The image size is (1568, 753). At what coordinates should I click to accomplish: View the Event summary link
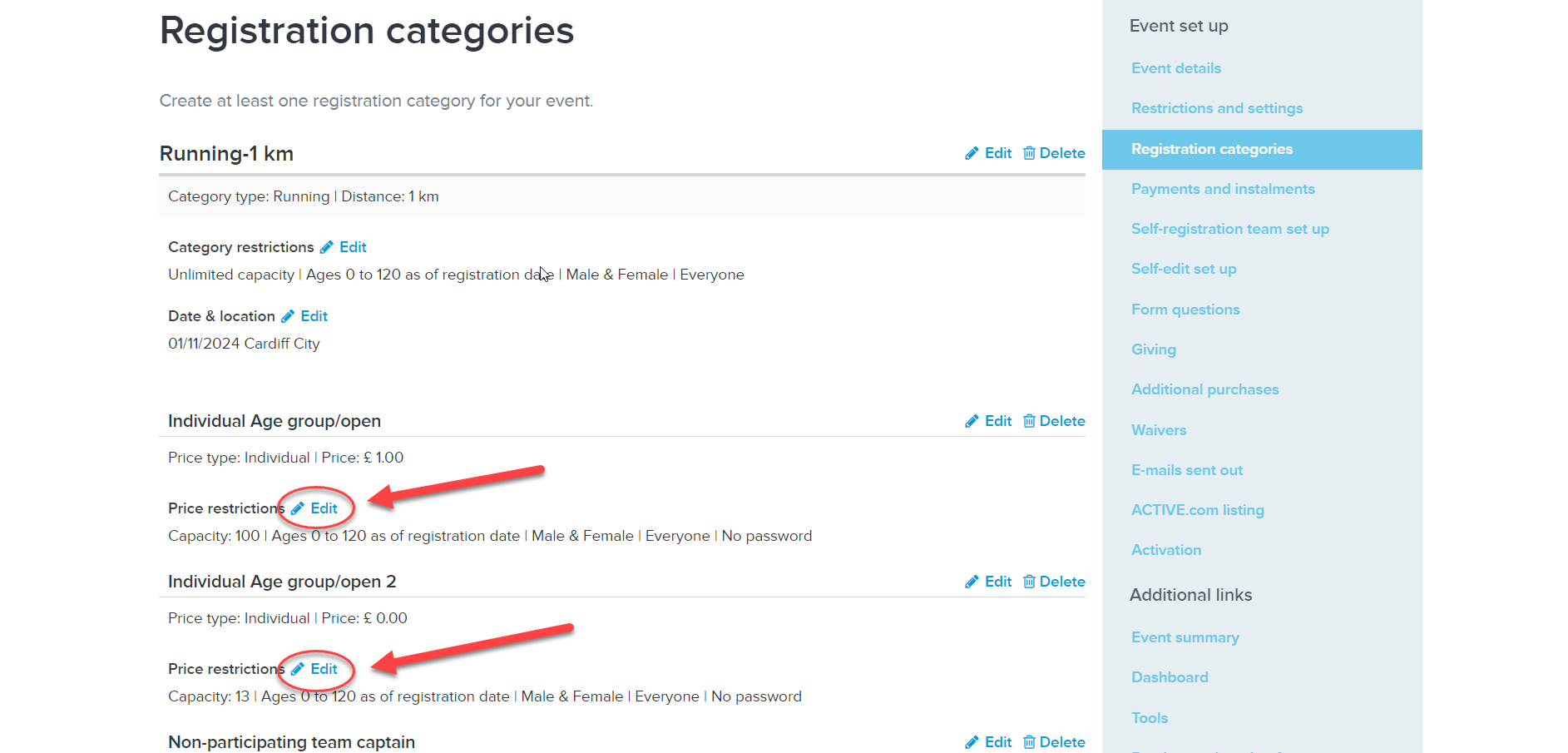click(1185, 637)
